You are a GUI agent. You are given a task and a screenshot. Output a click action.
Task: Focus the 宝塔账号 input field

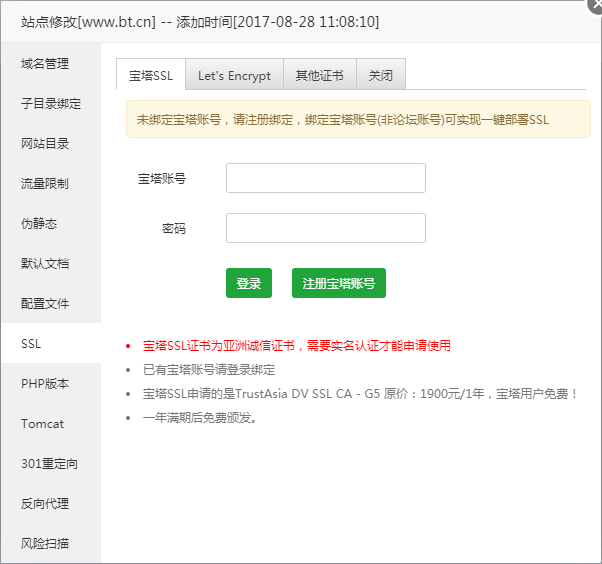326,178
